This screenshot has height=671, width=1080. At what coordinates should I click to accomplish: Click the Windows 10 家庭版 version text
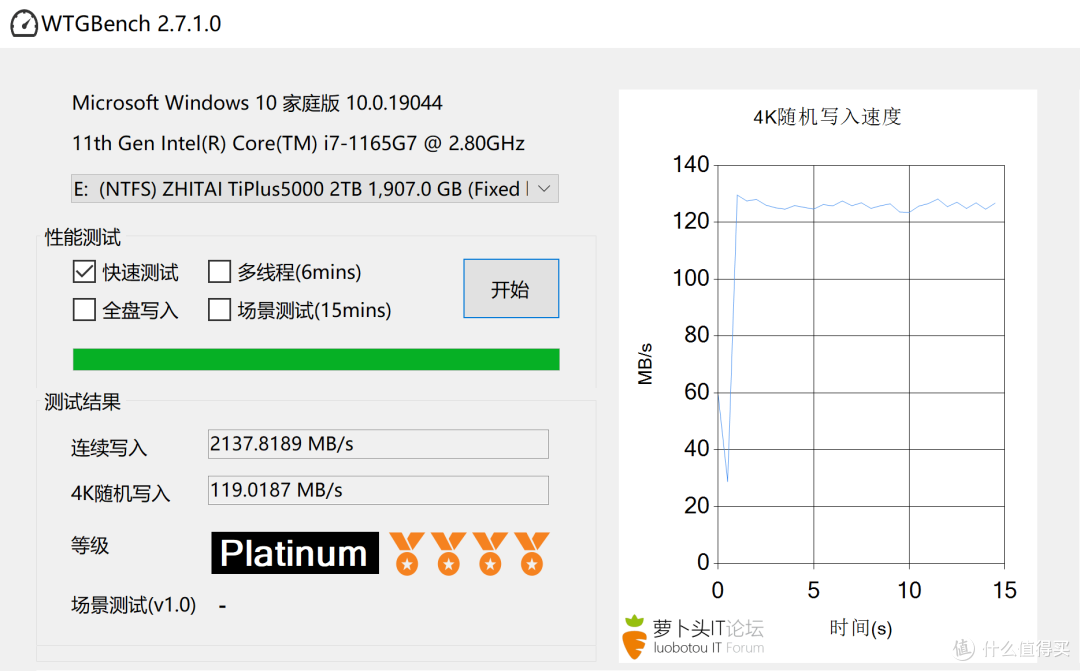(x=257, y=103)
